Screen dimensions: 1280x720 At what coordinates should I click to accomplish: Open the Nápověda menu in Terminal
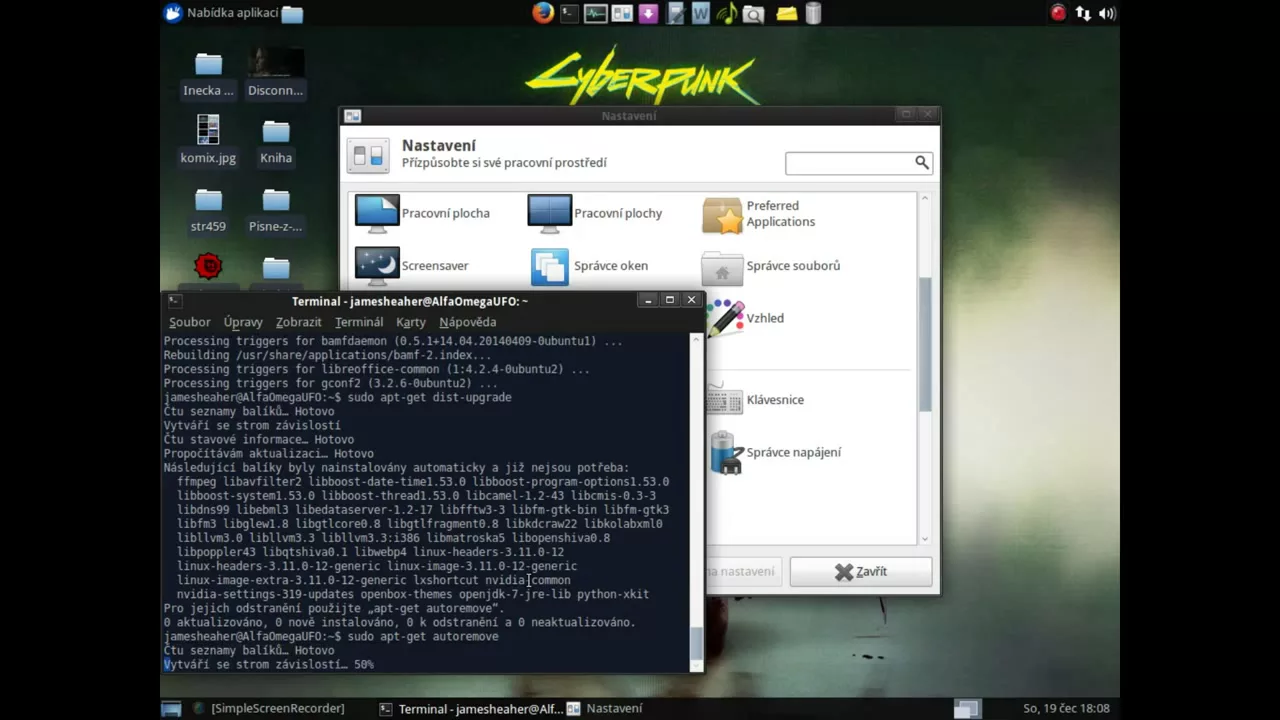(467, 322)
